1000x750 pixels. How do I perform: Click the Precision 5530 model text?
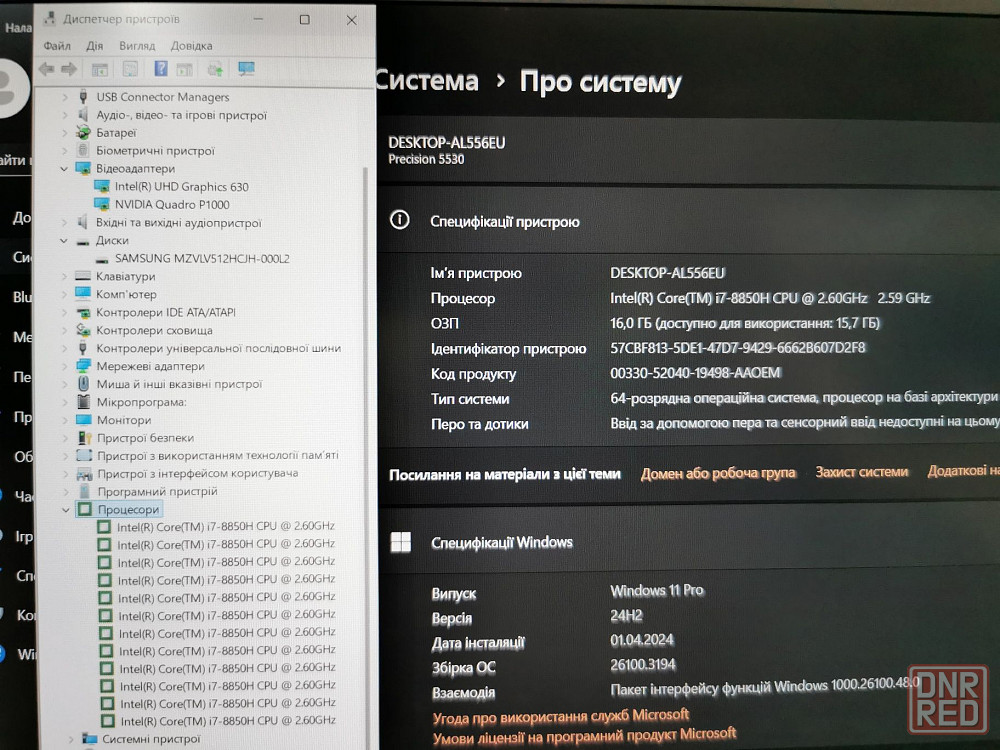426,159
